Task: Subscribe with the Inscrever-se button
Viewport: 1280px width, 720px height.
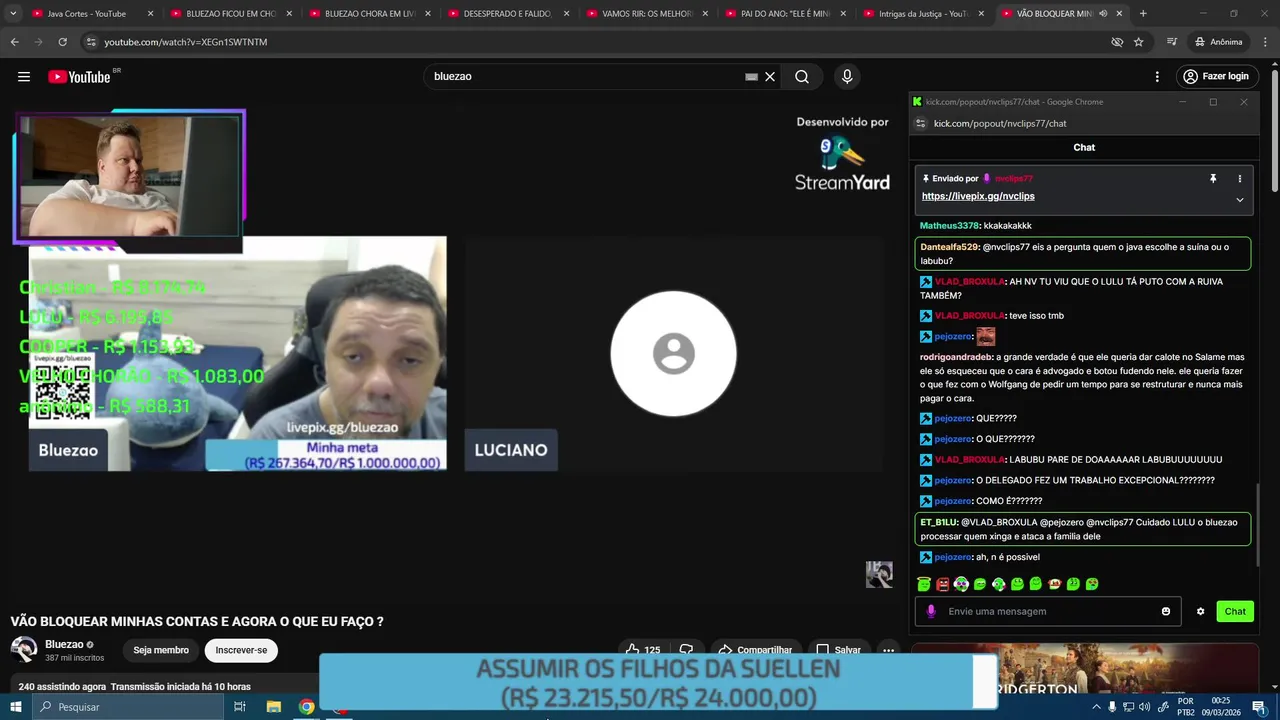Action: pos(241,650)
